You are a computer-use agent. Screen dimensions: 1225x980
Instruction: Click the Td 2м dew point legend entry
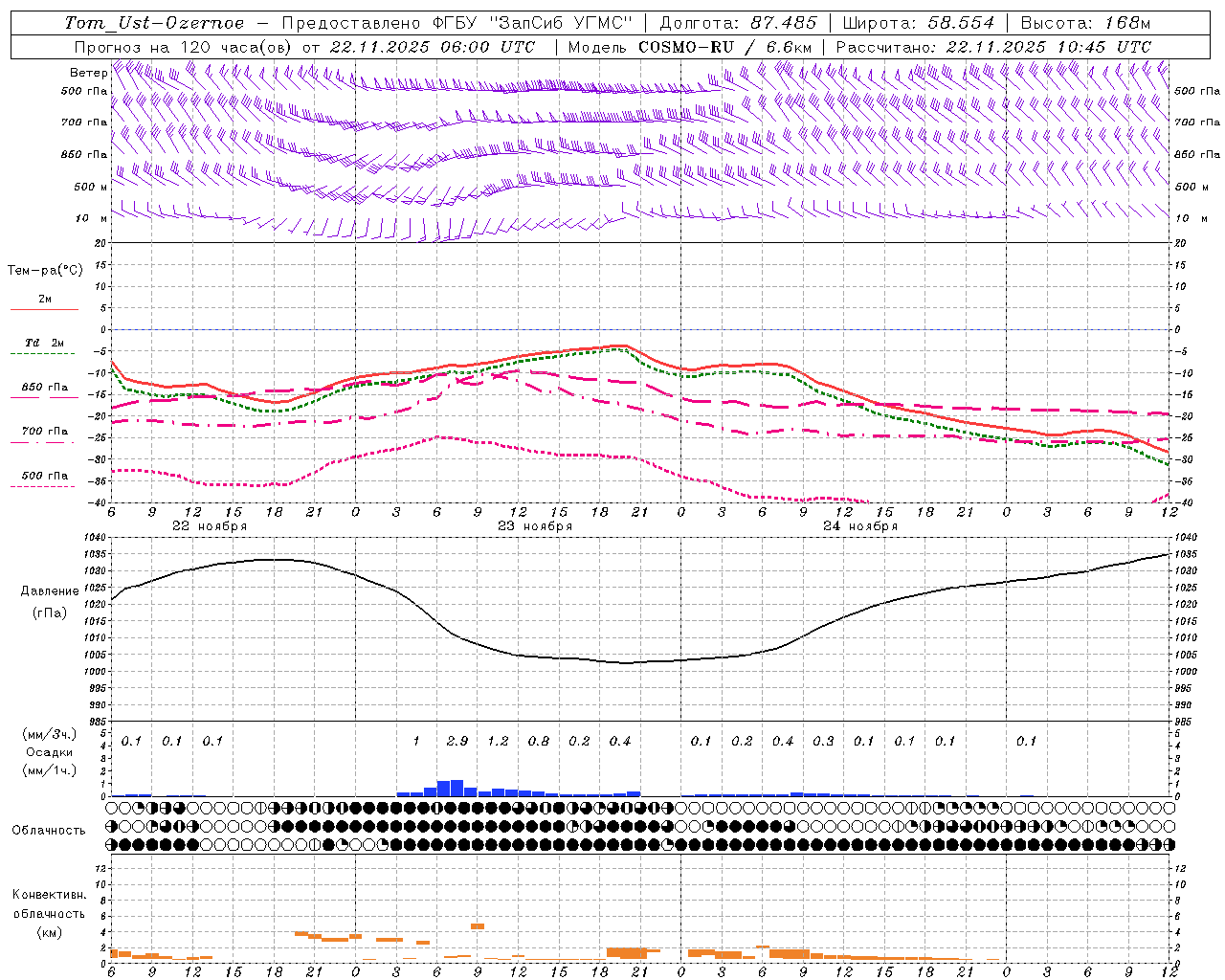coord(45,343)
